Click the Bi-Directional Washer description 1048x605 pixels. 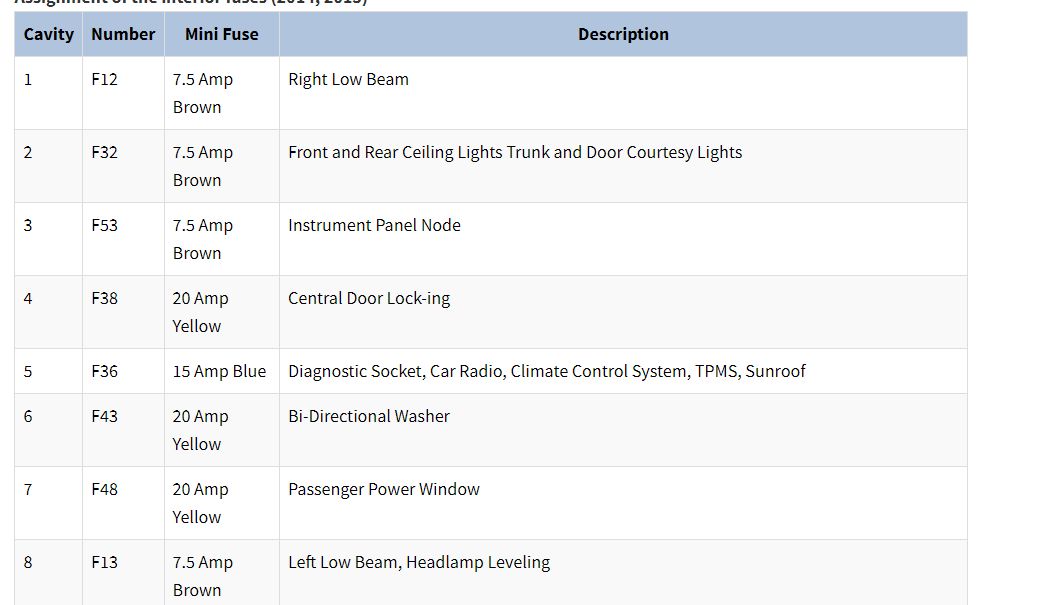click(369, 417)
